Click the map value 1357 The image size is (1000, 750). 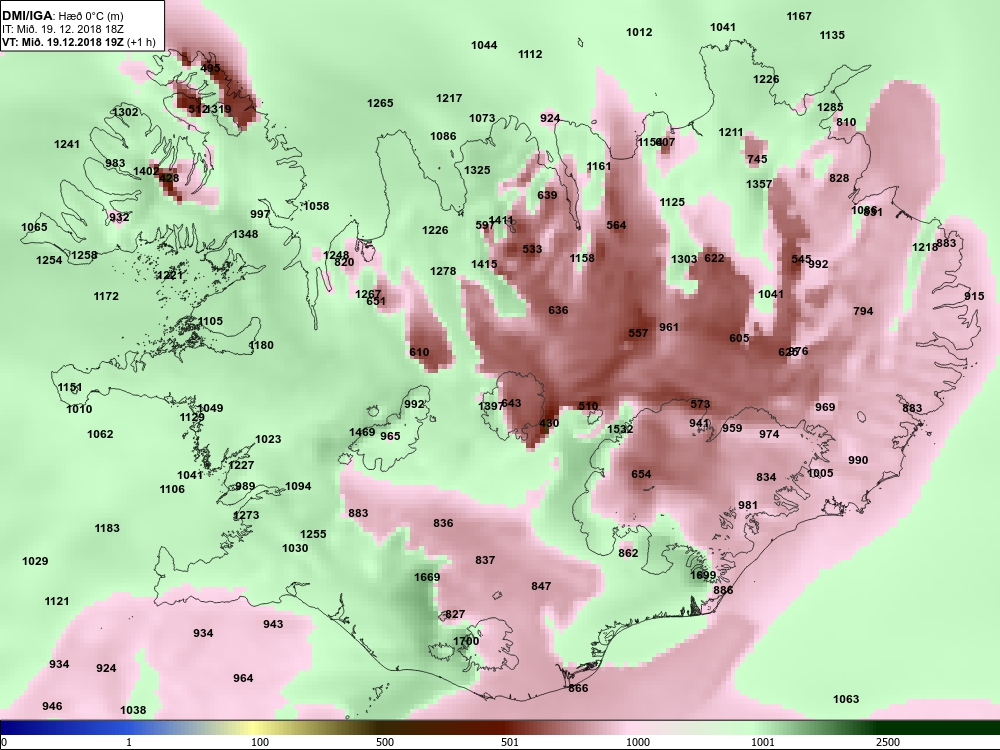coord(759,184)
